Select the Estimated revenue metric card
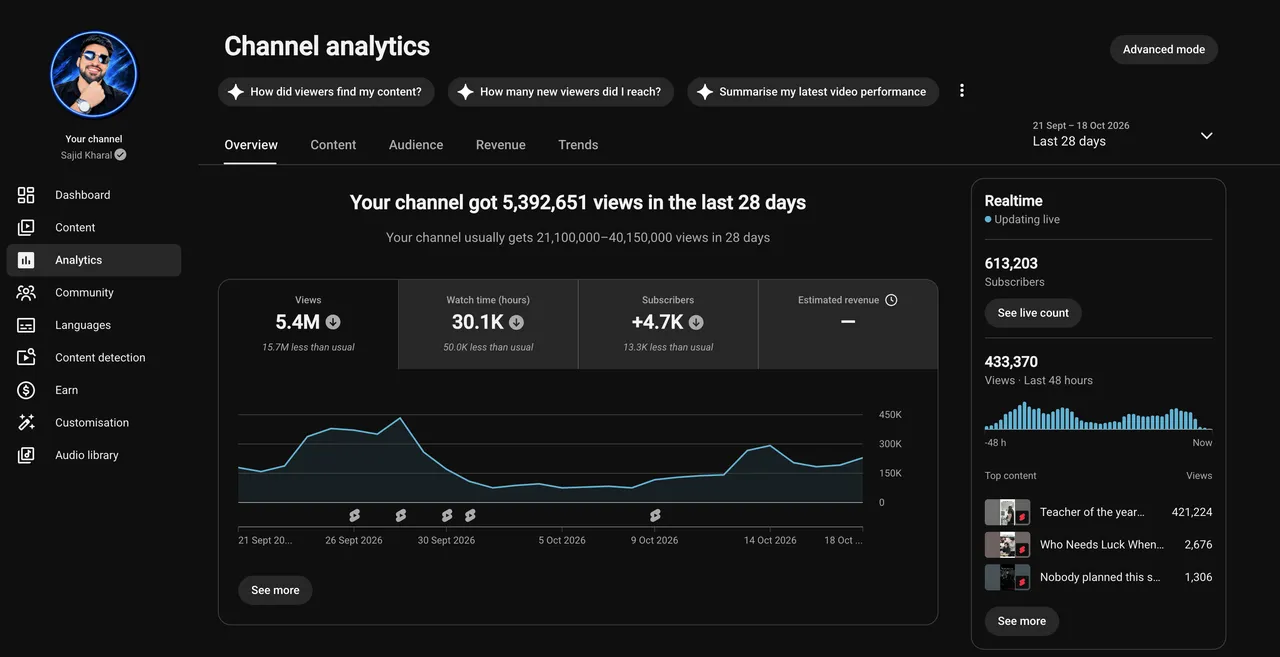1280x657 pixels. (848, 324)
